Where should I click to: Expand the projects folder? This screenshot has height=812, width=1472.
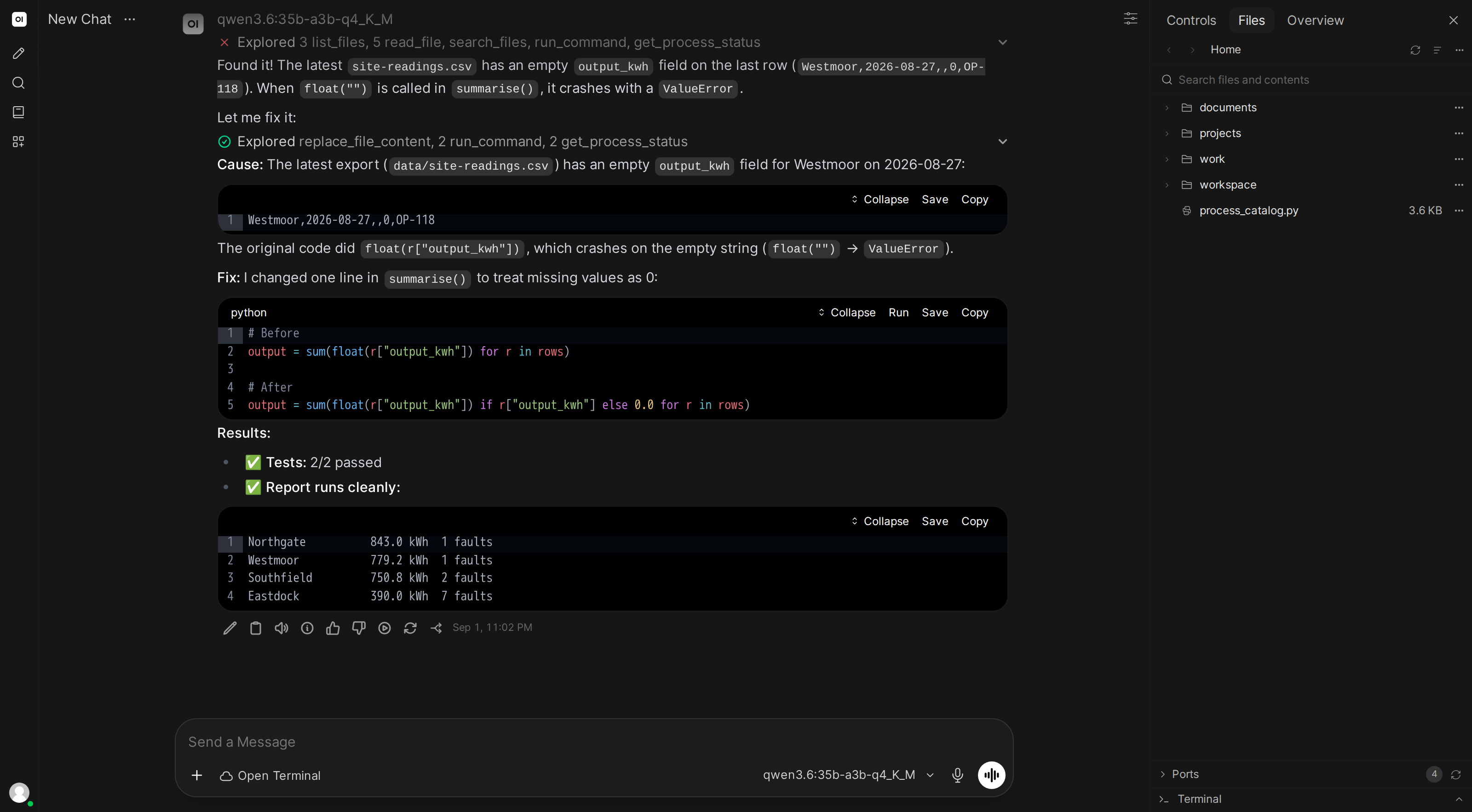point(1166,133)
